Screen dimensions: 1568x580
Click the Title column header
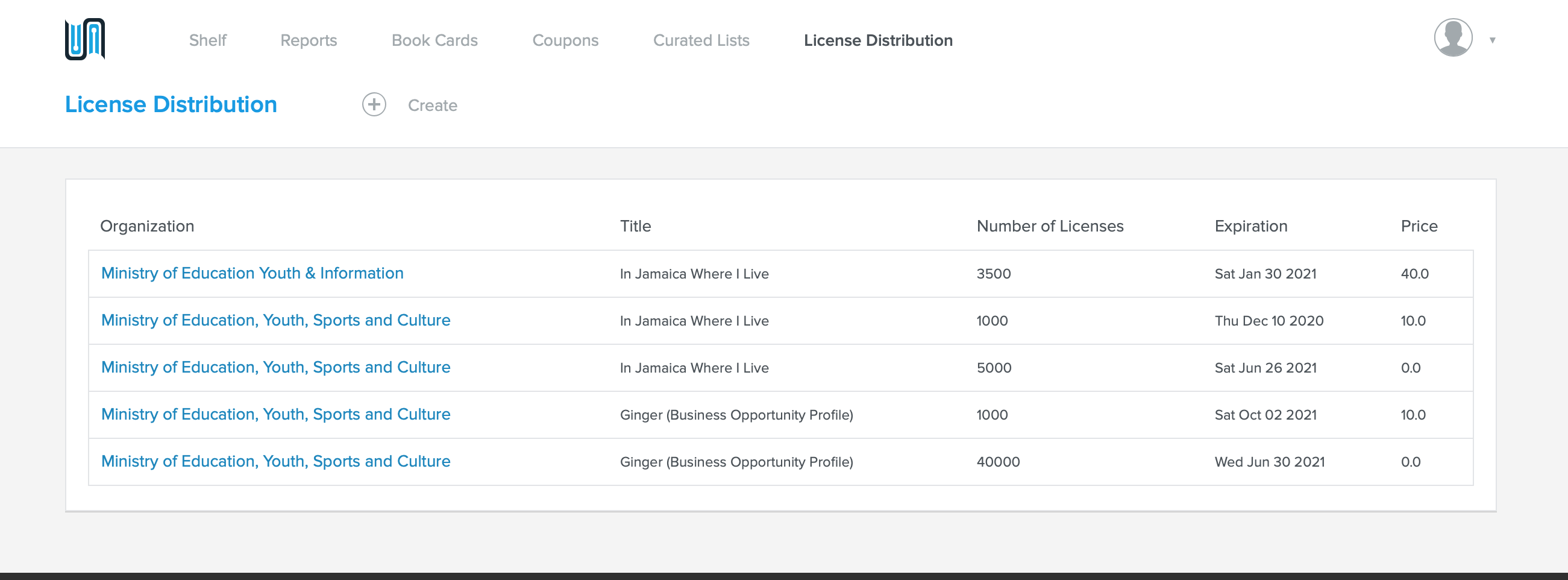pyautogui.click(x=635, y=226)
